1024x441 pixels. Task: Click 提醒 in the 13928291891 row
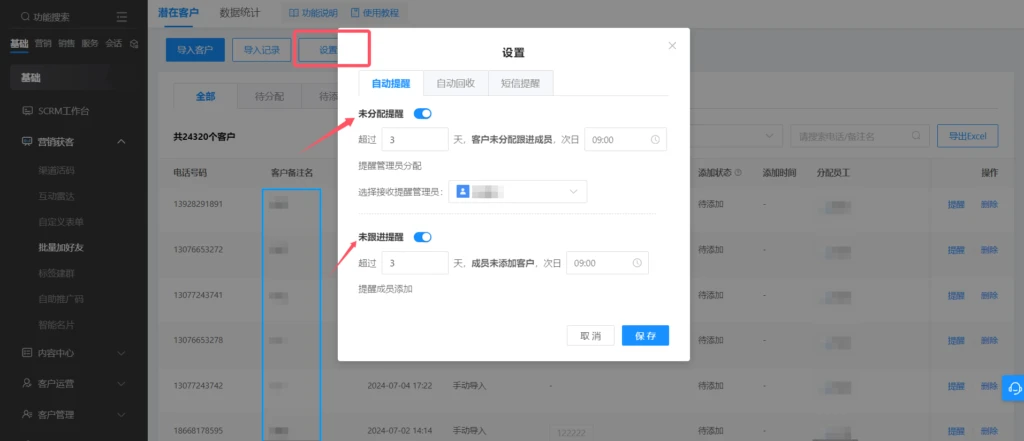point(956,204)
